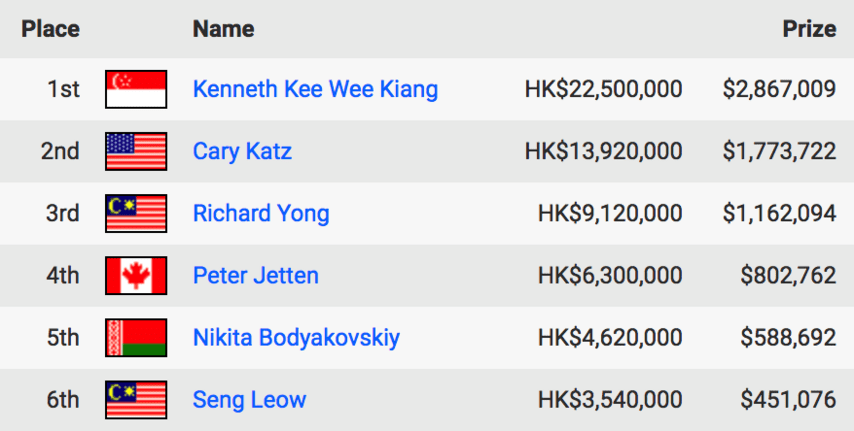Follow the Peter Jetten name link
This screenshot has height=431, width=854.
[x=255, y=276]
